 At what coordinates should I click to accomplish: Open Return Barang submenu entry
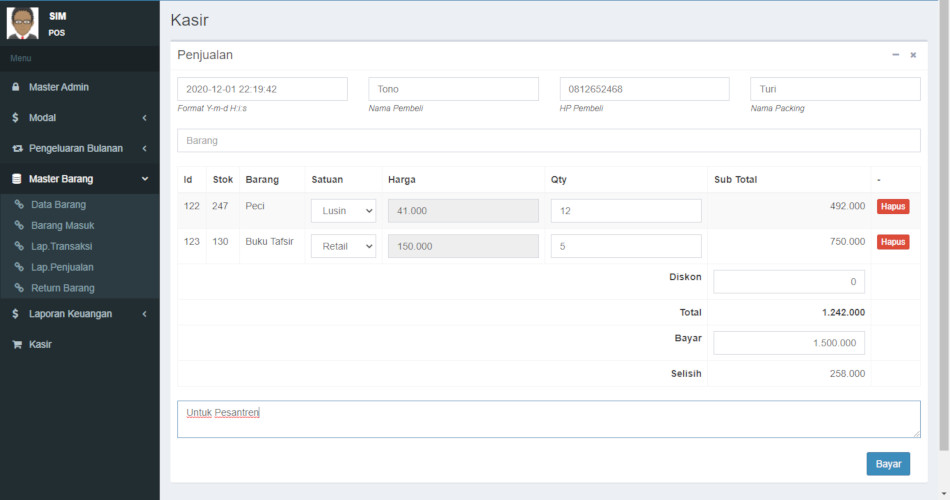click(62, 288)
